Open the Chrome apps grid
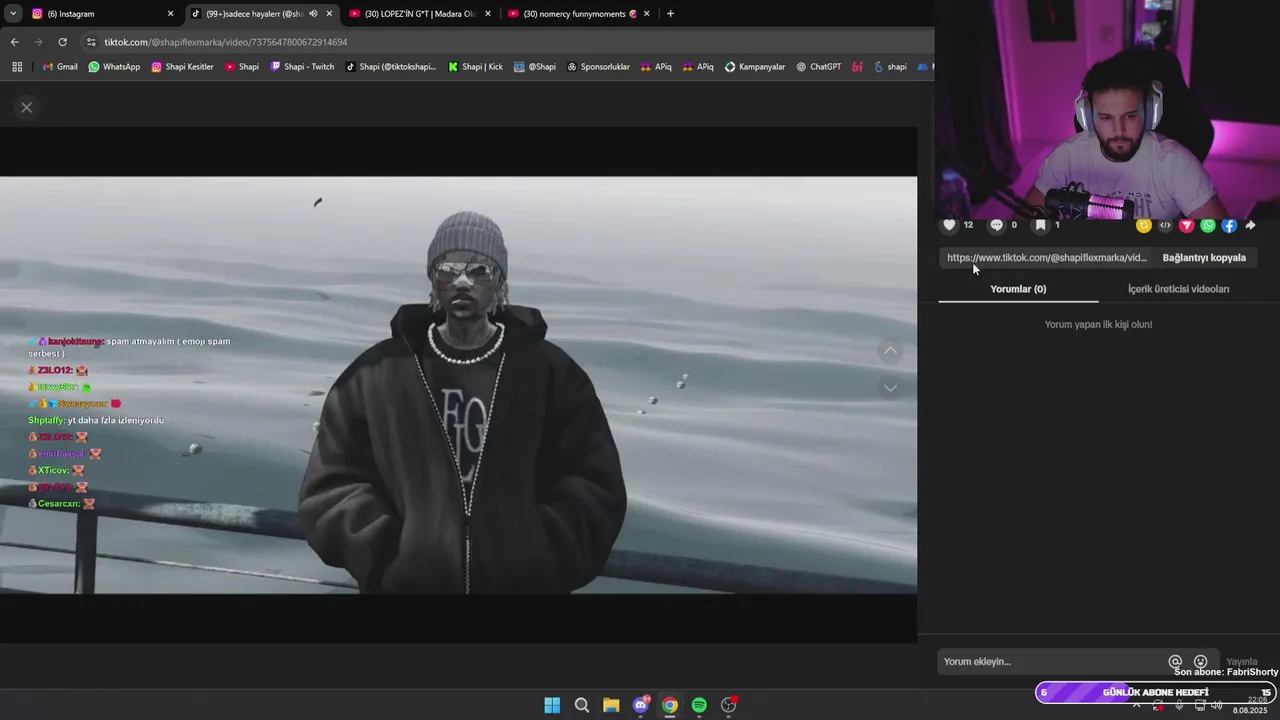Viewport: 1280px width, 720px height. click(17, 67)
